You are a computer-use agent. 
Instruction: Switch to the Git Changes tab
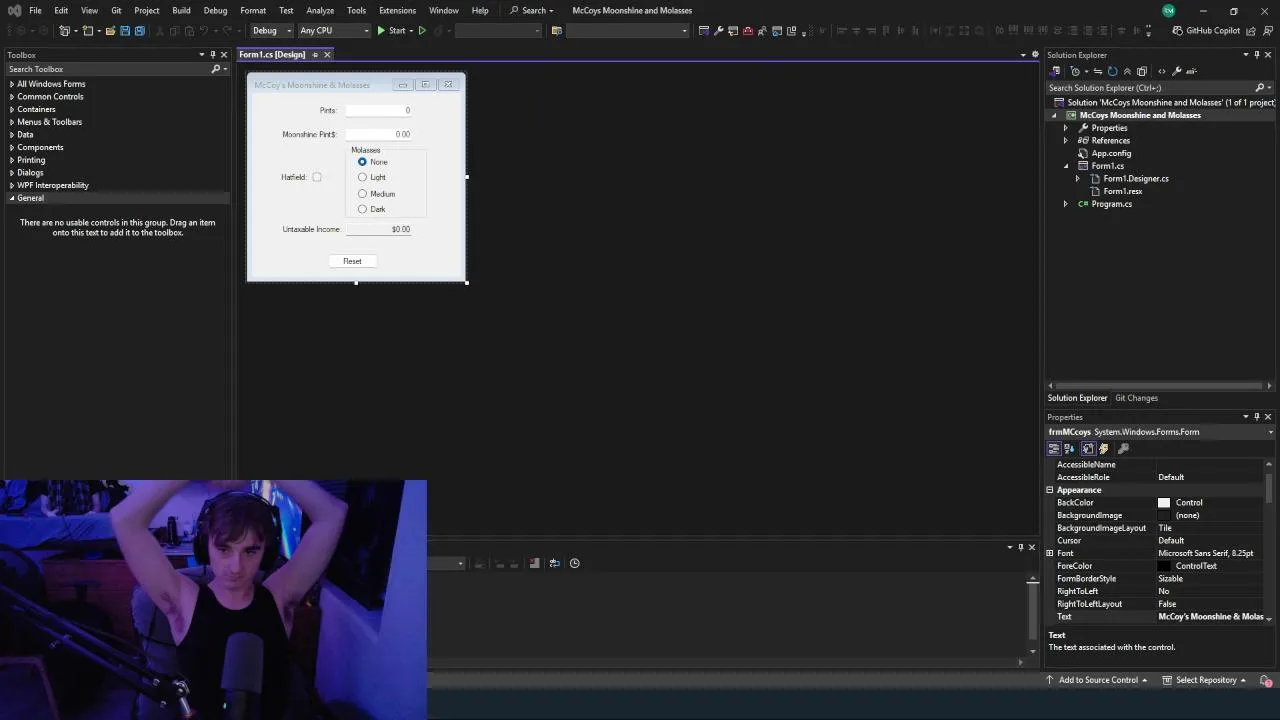1136,398
